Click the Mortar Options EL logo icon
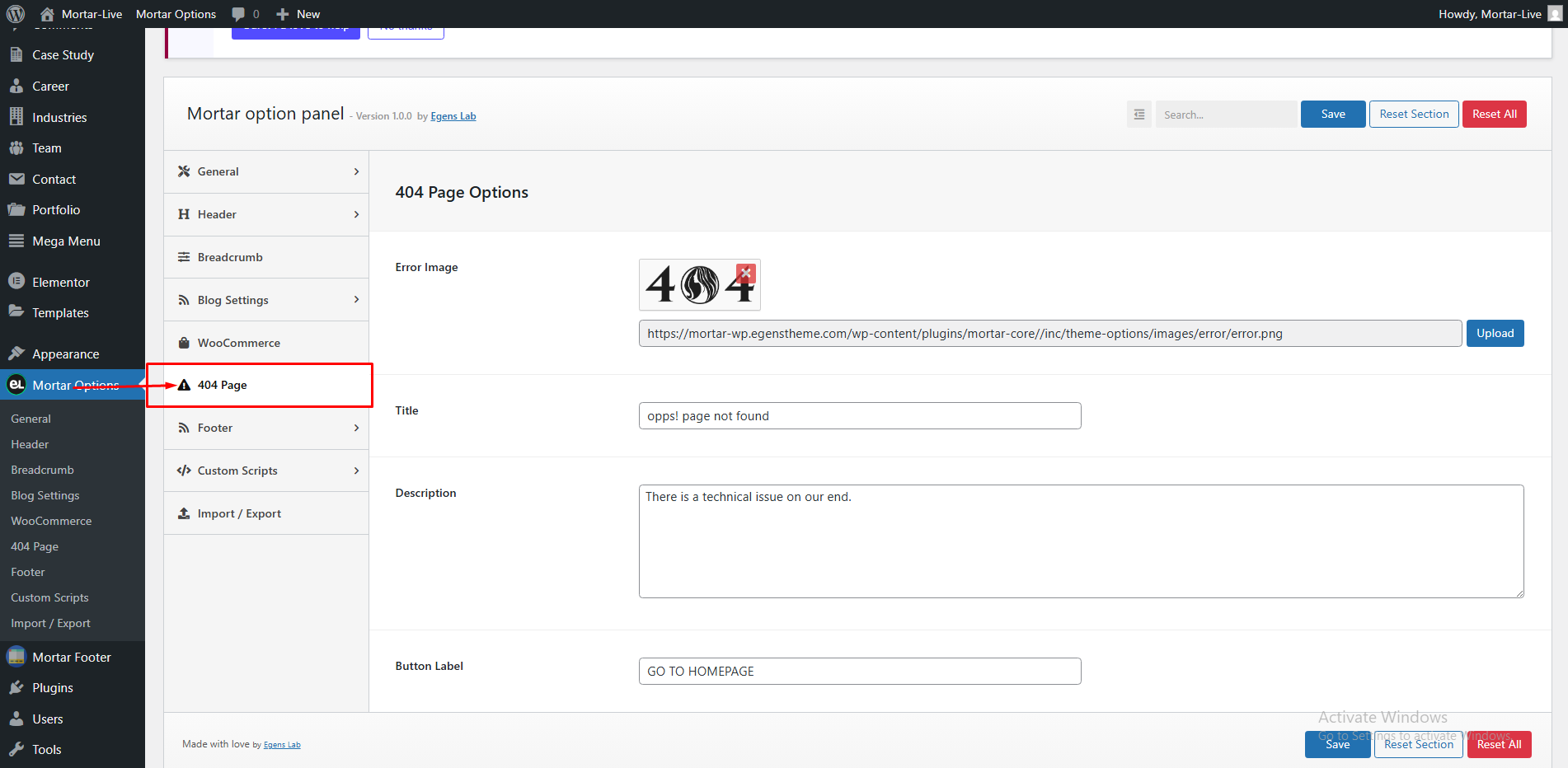 [x=16, y=384]
